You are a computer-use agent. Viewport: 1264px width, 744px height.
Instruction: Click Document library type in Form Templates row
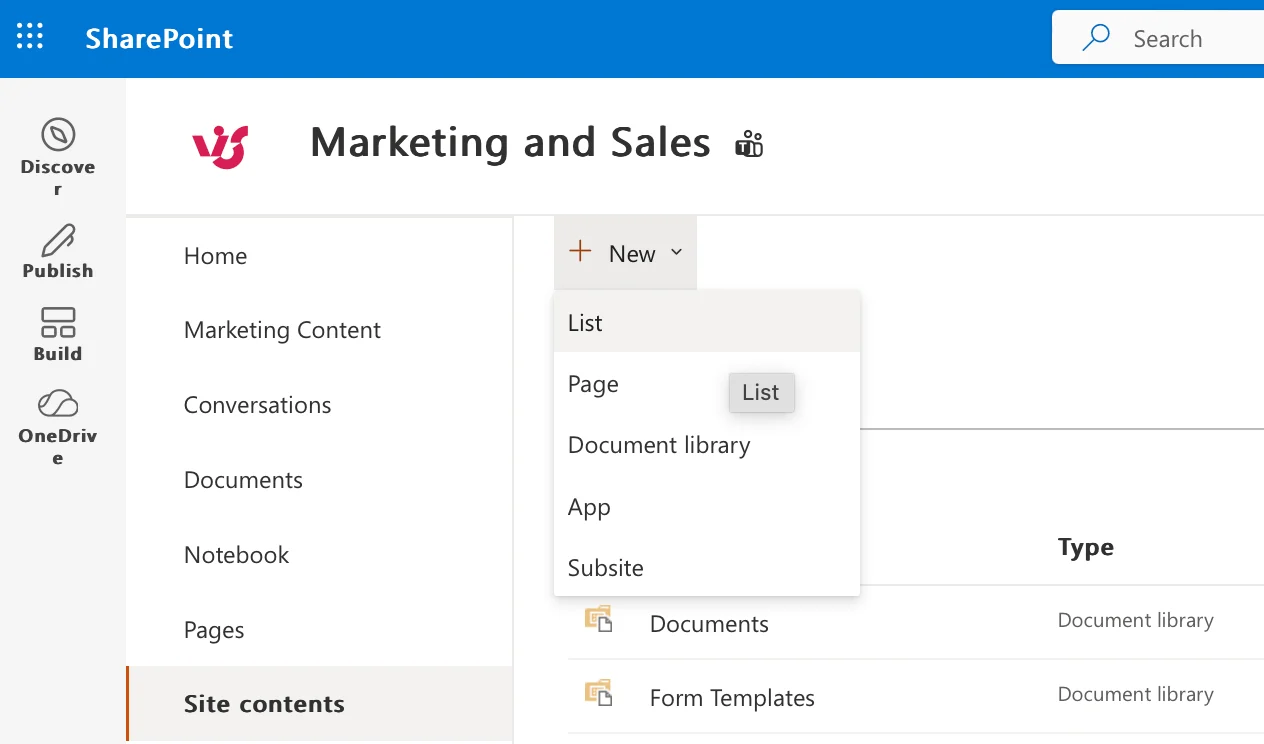[1136, 694]
